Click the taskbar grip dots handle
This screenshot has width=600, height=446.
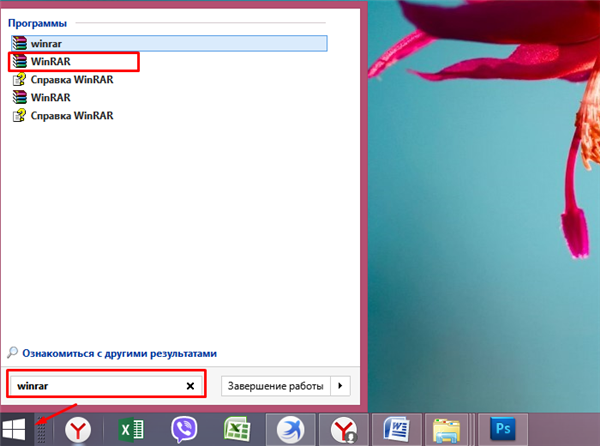[41, 431]
